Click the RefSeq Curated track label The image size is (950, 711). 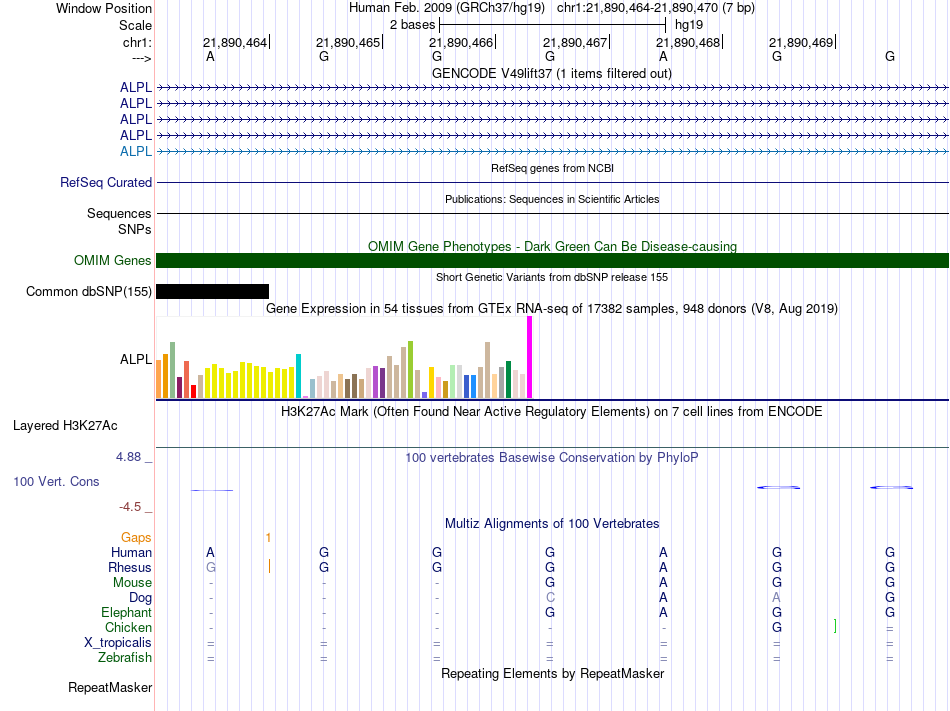106,183
